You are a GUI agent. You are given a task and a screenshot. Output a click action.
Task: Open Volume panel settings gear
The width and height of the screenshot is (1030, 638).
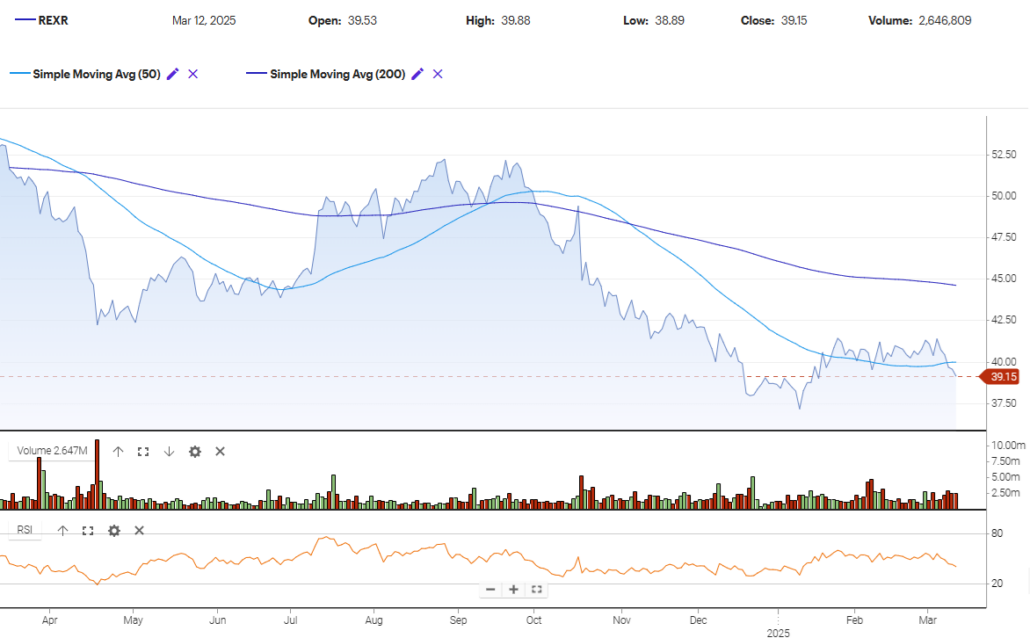click(x=195, y=451)
